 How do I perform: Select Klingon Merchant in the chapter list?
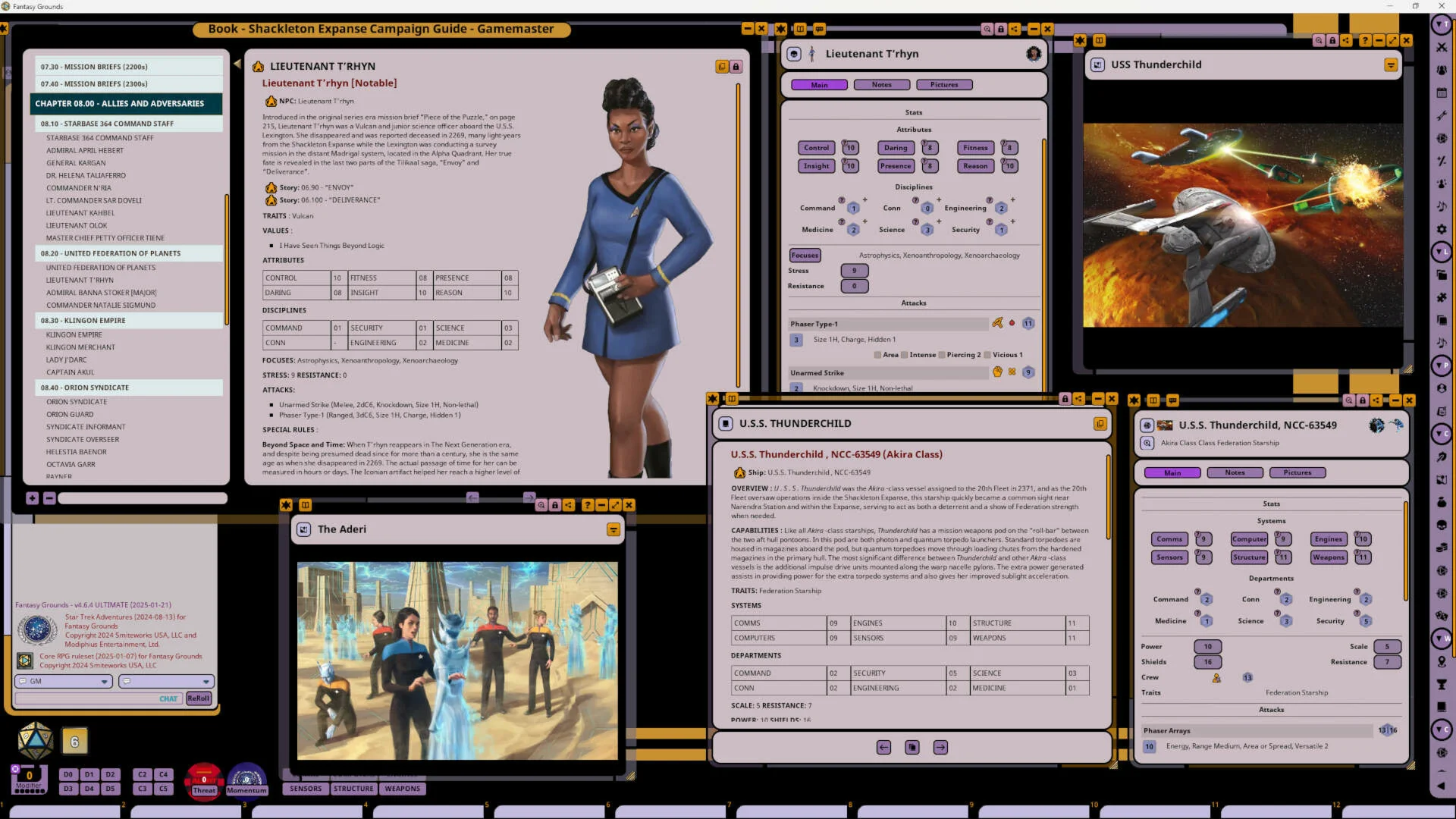click(x=80, y=347)
